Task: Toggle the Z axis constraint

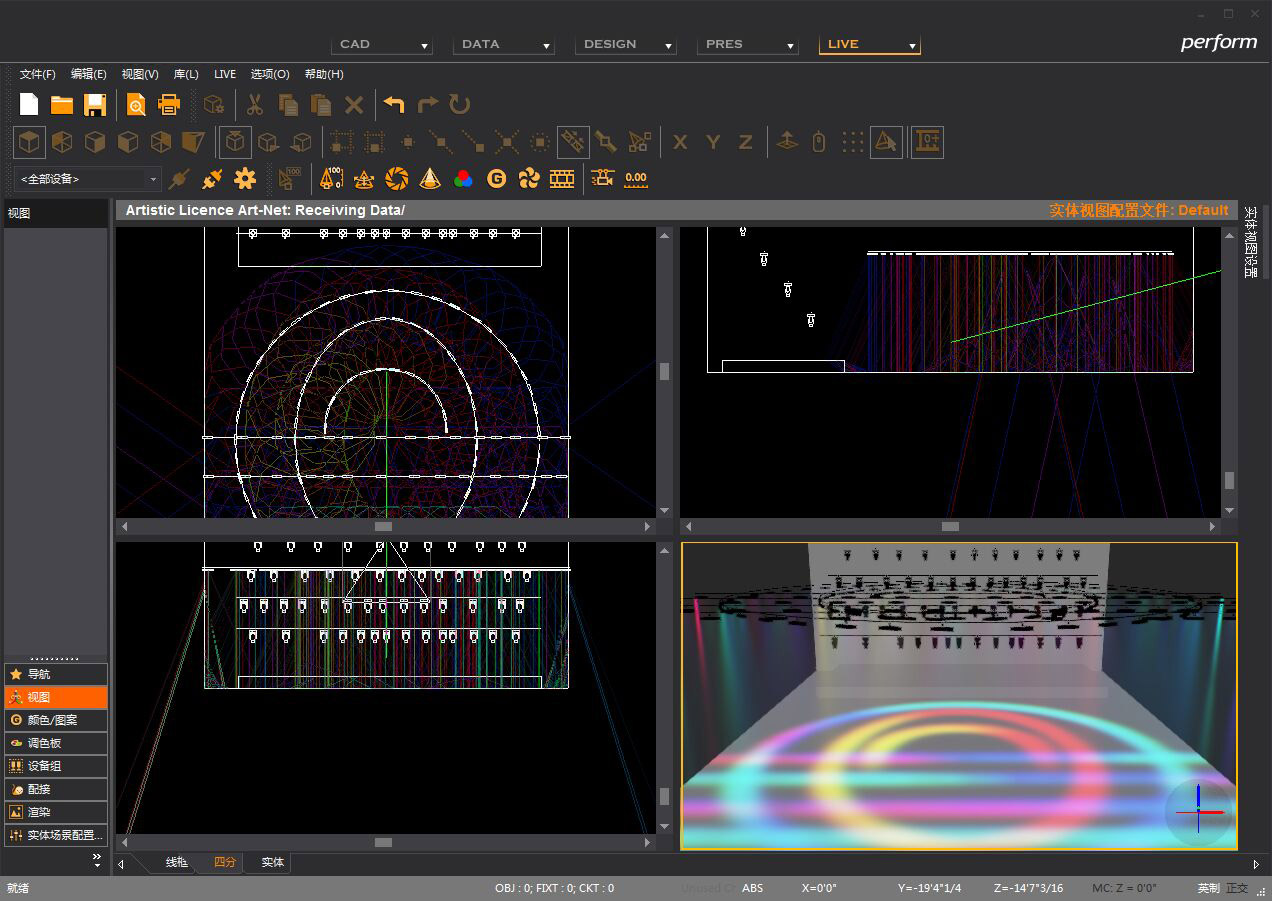Action: click(x=745, y=143)
